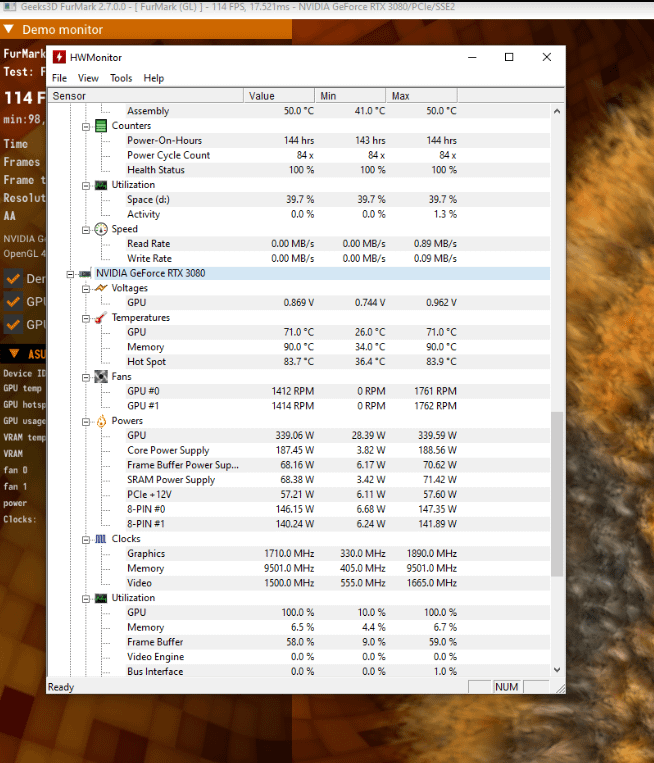
Task: Collapse the Speed tree node
Action: pos(86,230)
